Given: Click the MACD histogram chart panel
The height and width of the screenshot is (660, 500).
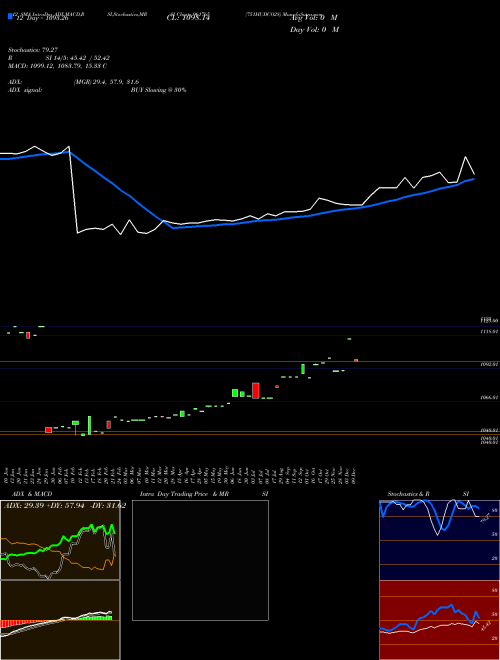Looking at the screenshot, I should (x=60, y=620).
